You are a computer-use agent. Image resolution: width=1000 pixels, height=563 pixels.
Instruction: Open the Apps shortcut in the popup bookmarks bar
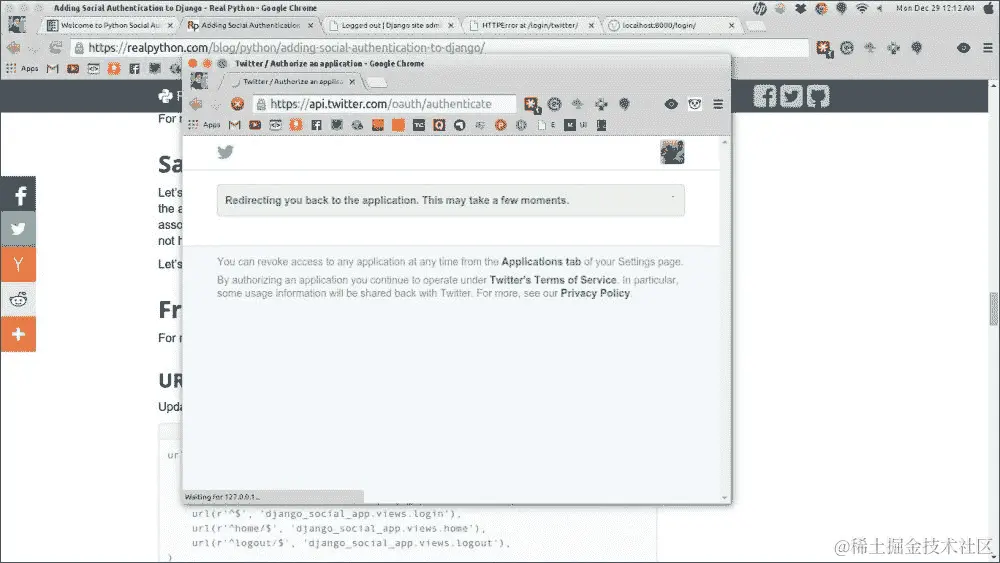pyautogui.click(x=205, y=125)
